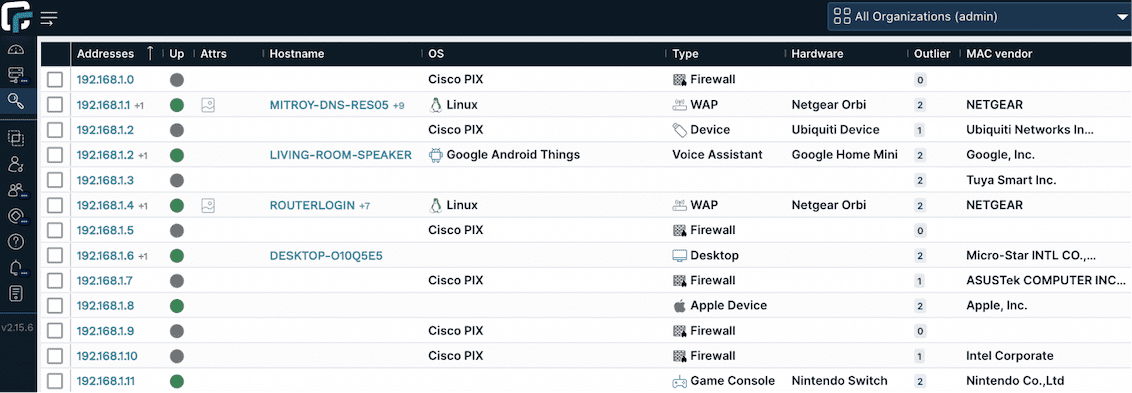The height and width of the screenshot is (393, 1132).
Task: Sort by the Attrs column header
Action: click(x=214, y=54)
